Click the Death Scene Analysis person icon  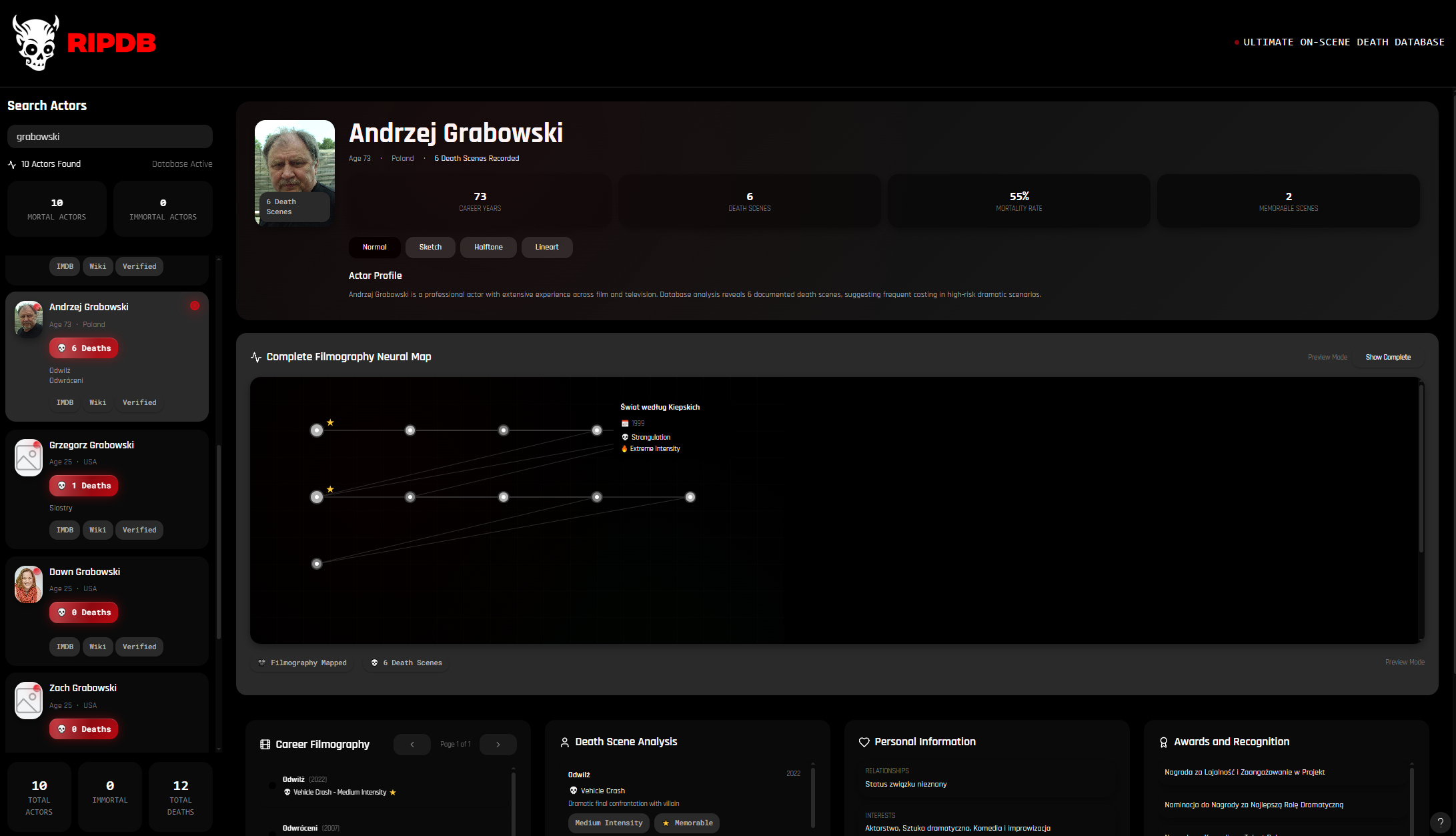point(564,742)
